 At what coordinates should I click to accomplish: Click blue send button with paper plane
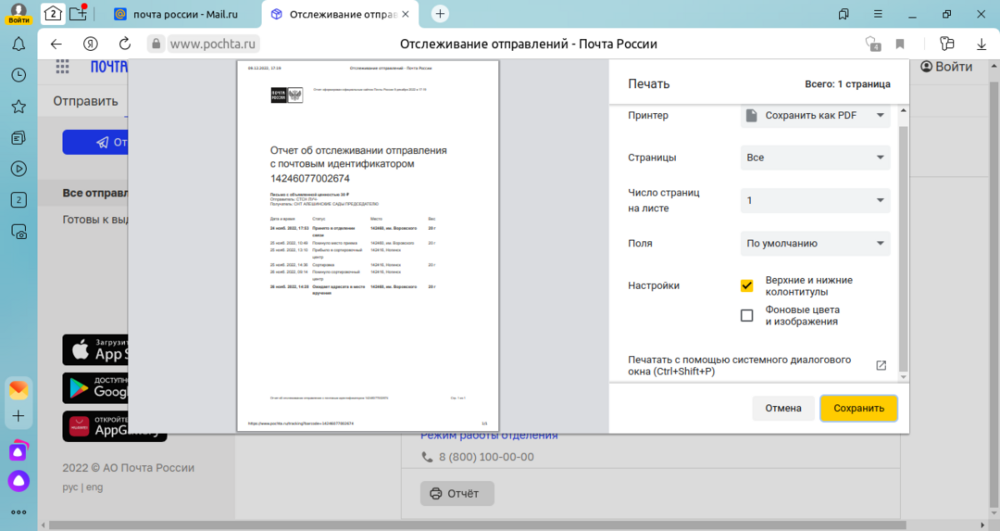[x=95, y=142]
